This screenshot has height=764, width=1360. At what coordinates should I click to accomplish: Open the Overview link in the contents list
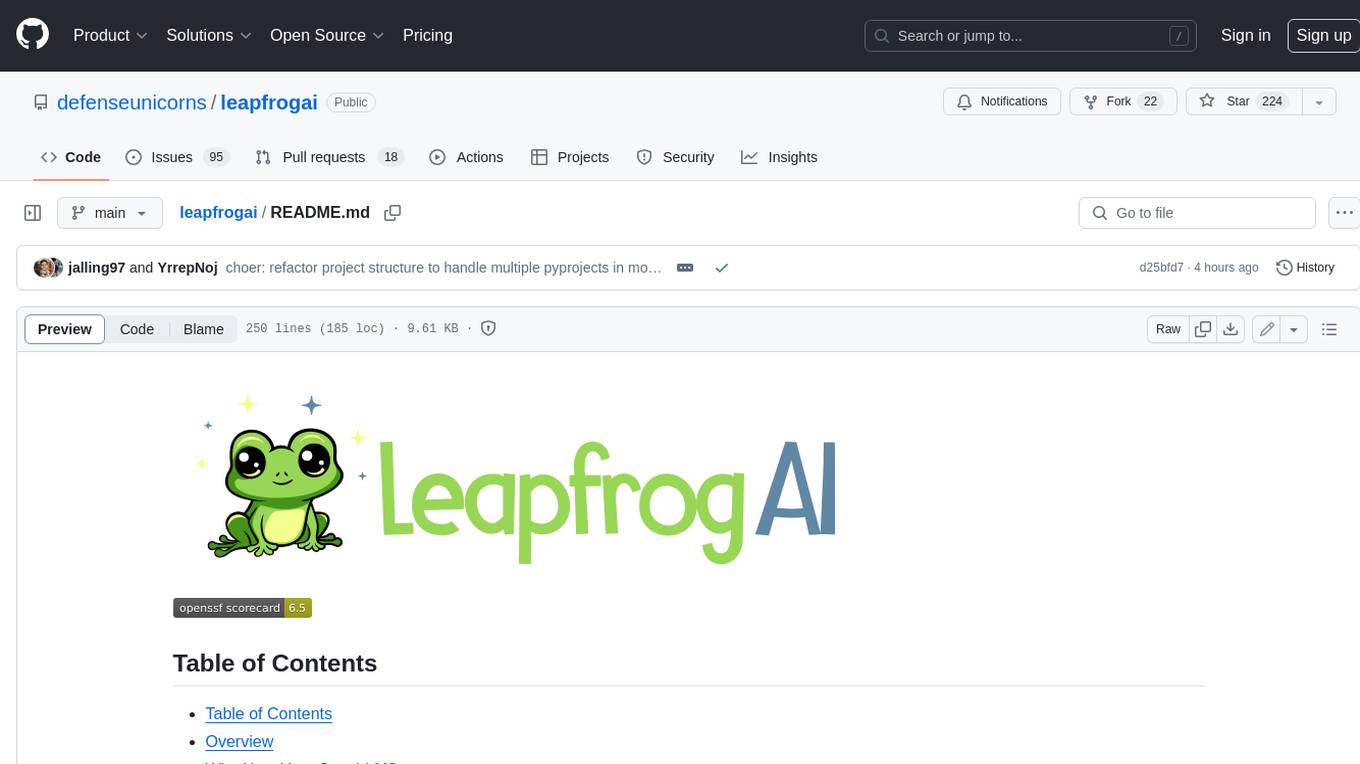239,741
